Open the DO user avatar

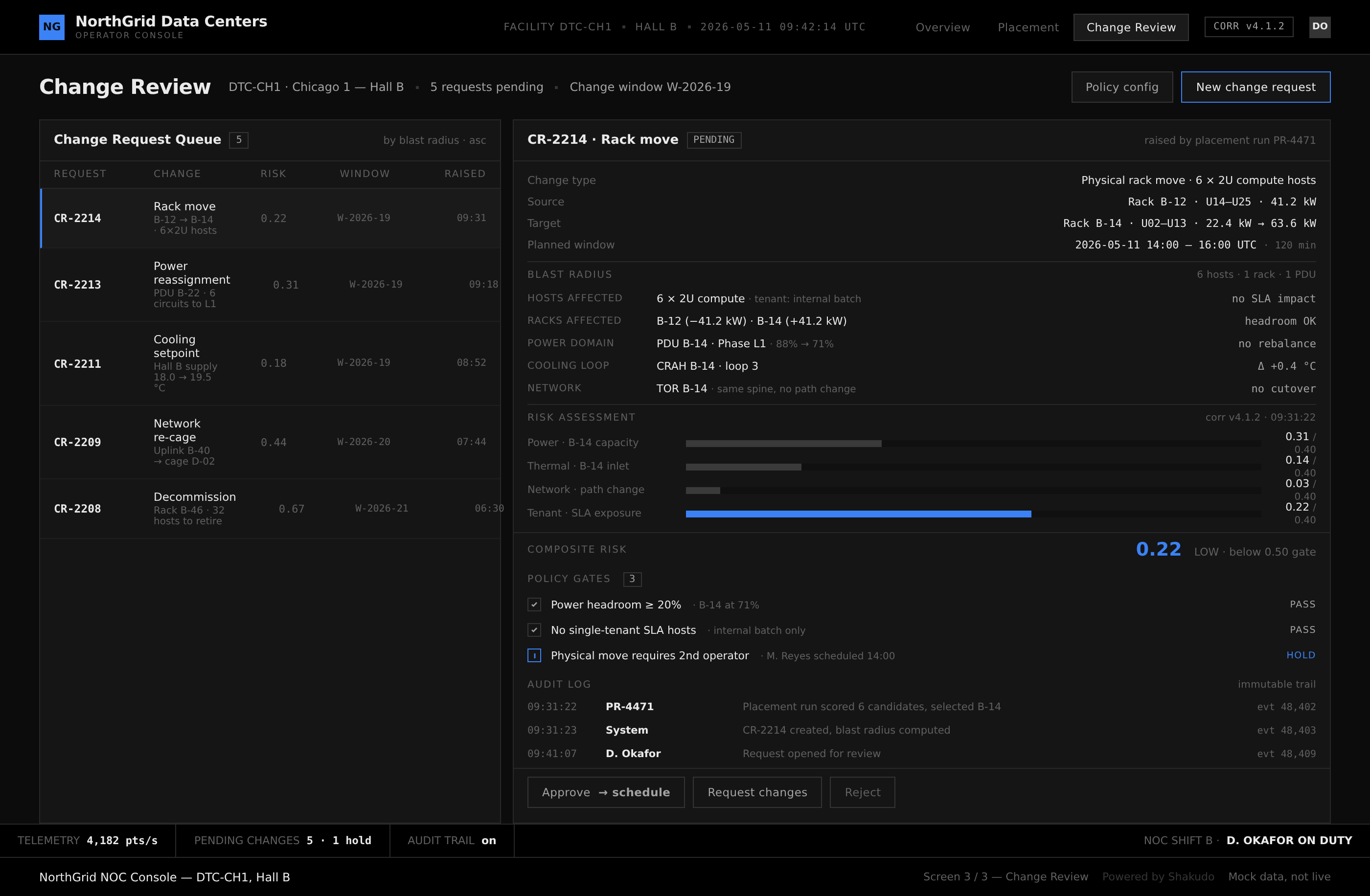click(x=1319, y=27)
